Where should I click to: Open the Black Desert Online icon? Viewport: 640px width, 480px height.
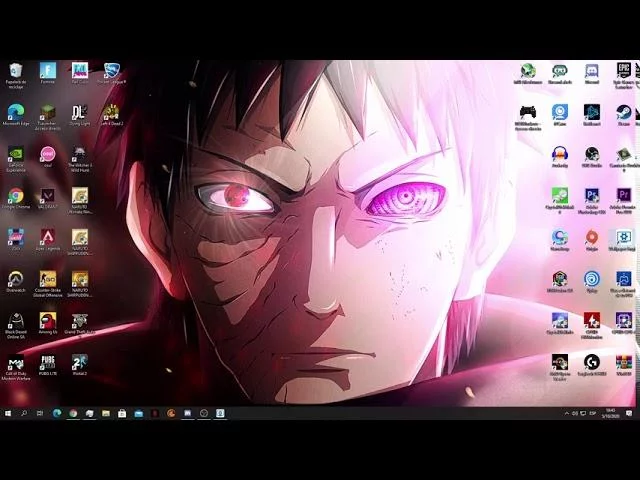(16, 326)
